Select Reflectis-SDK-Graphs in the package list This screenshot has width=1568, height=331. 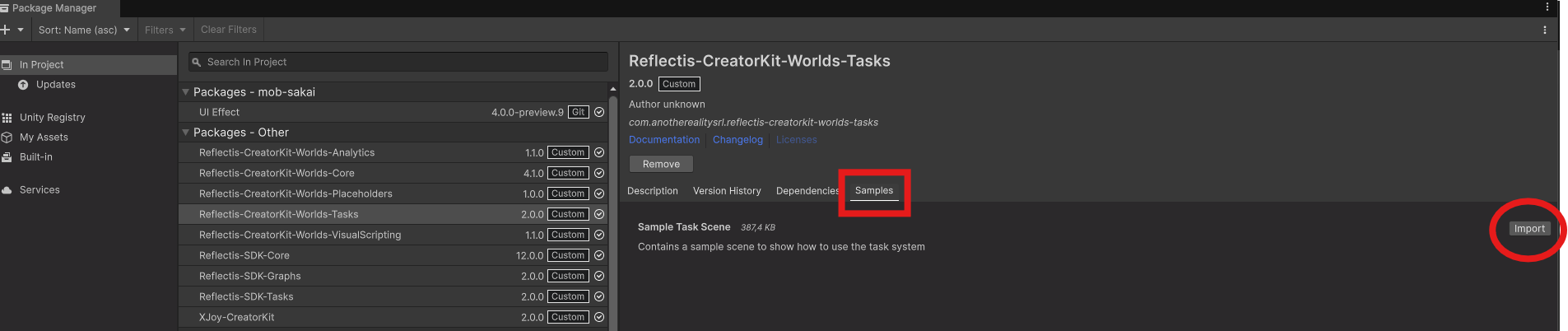(x=250, y=277)
